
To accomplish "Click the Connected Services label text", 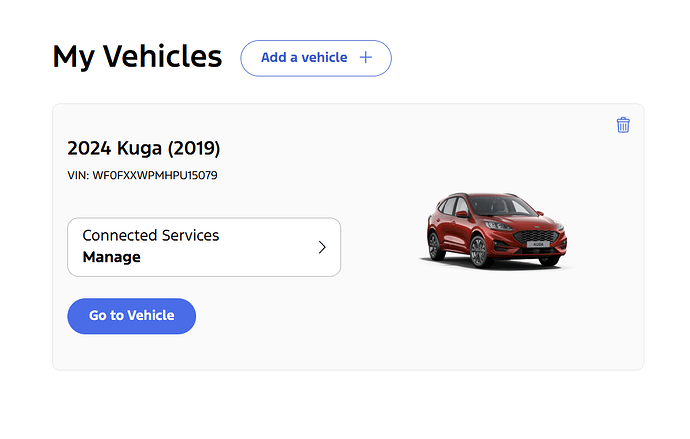I will click(x=150, y=236).
